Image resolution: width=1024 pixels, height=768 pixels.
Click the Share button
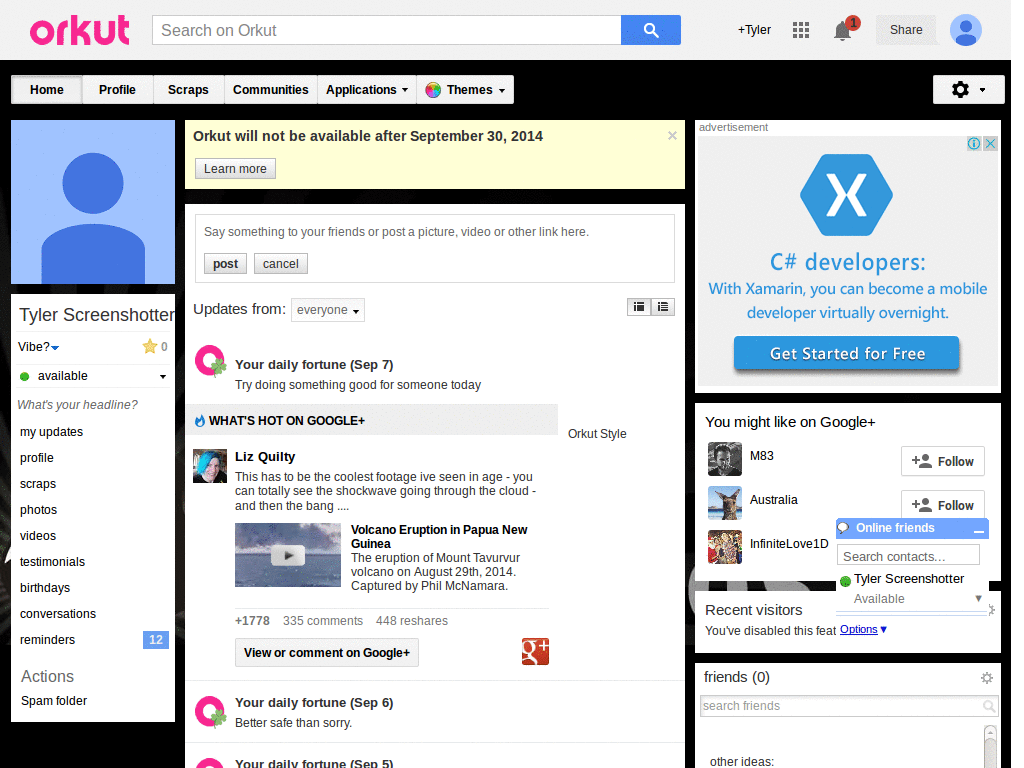point(906,30)
